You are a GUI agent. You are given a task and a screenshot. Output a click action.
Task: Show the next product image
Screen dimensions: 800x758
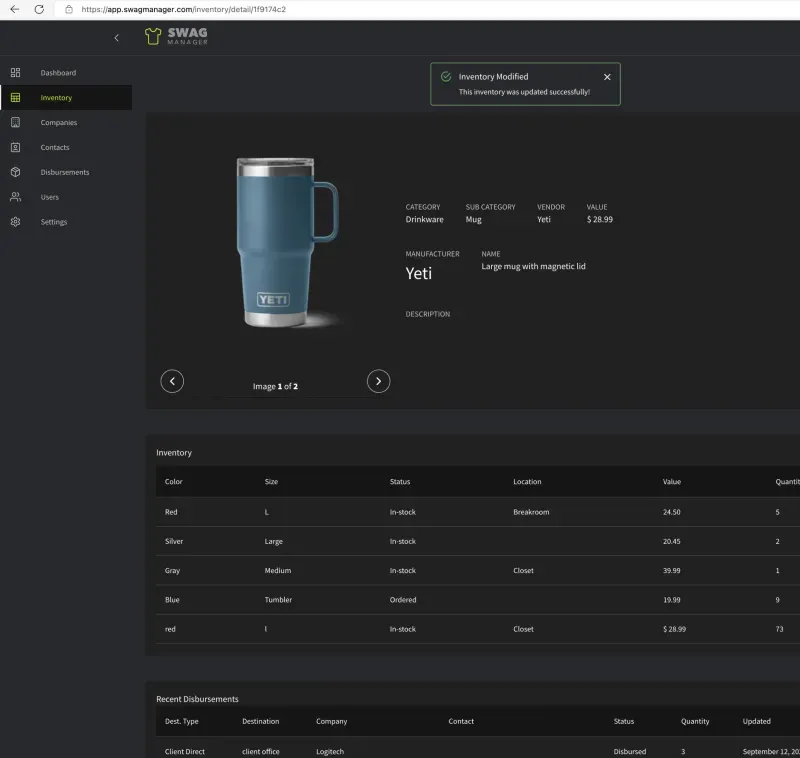378,381
